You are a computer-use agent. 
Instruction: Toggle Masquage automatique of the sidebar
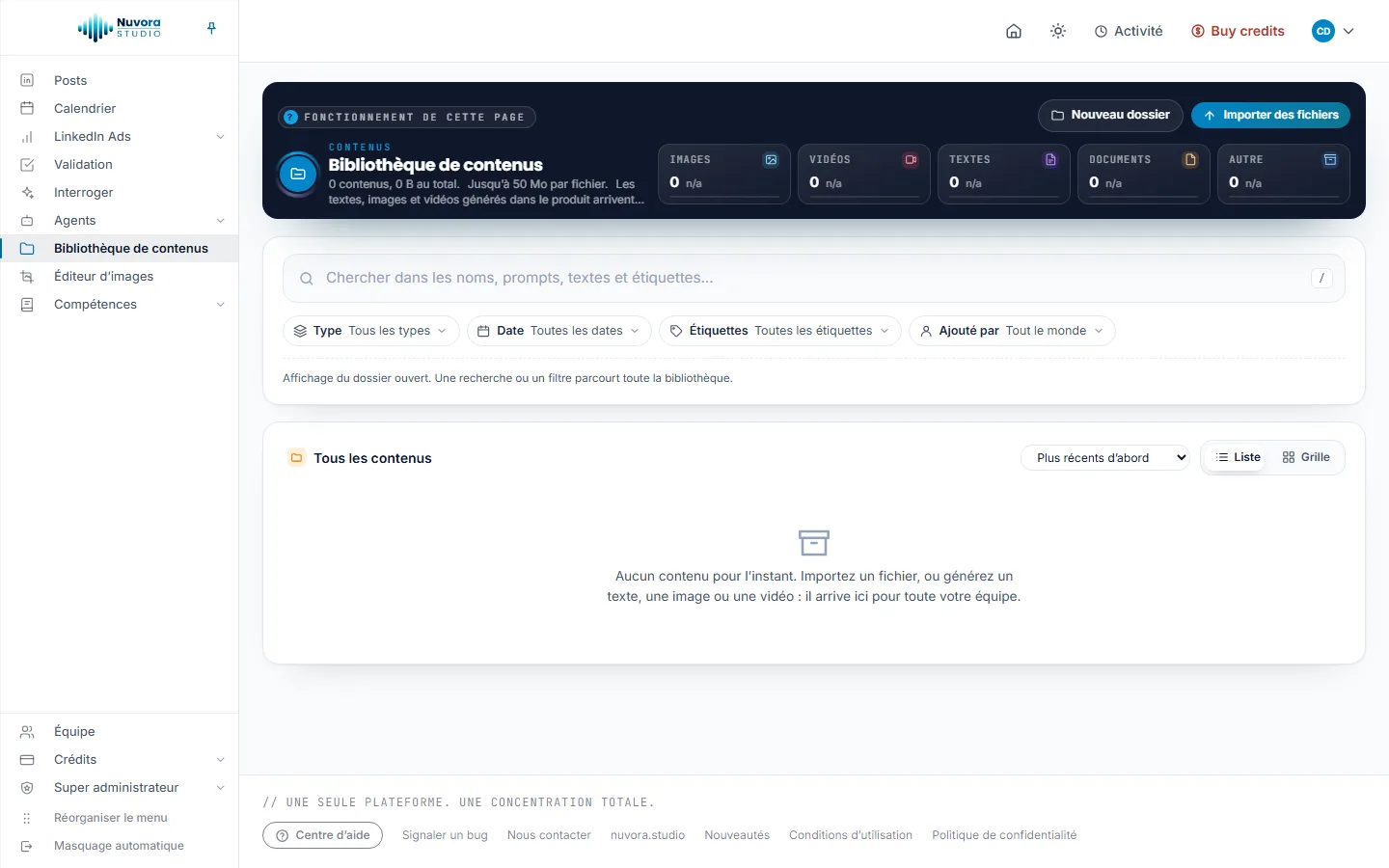pos(119,845)
